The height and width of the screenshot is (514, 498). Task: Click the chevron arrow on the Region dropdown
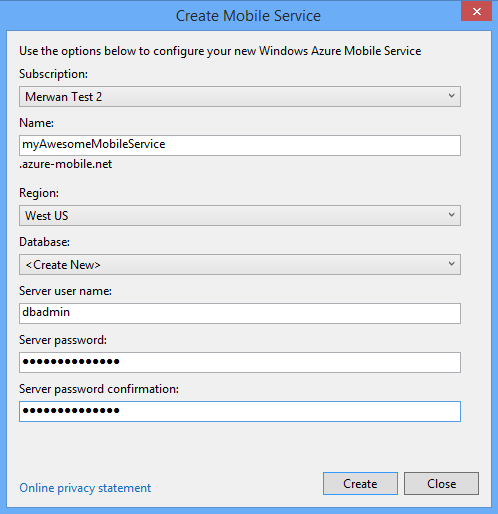(x=451, y=215)
